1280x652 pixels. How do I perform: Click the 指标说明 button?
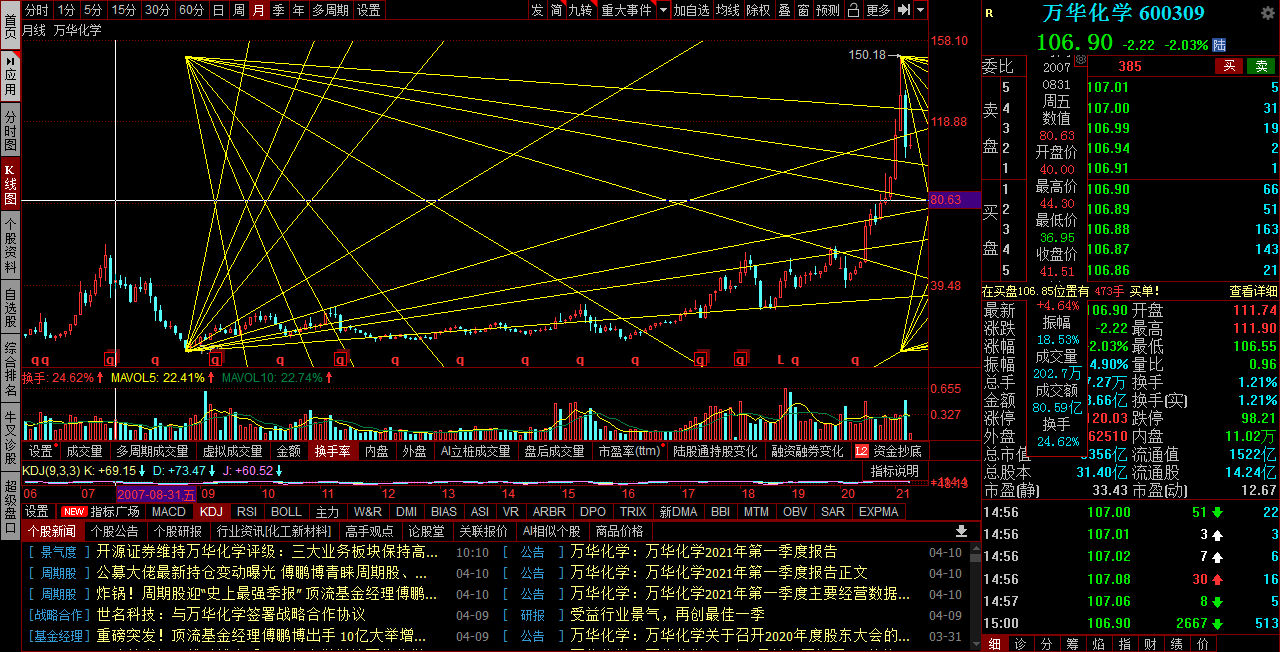click(894, 471)
